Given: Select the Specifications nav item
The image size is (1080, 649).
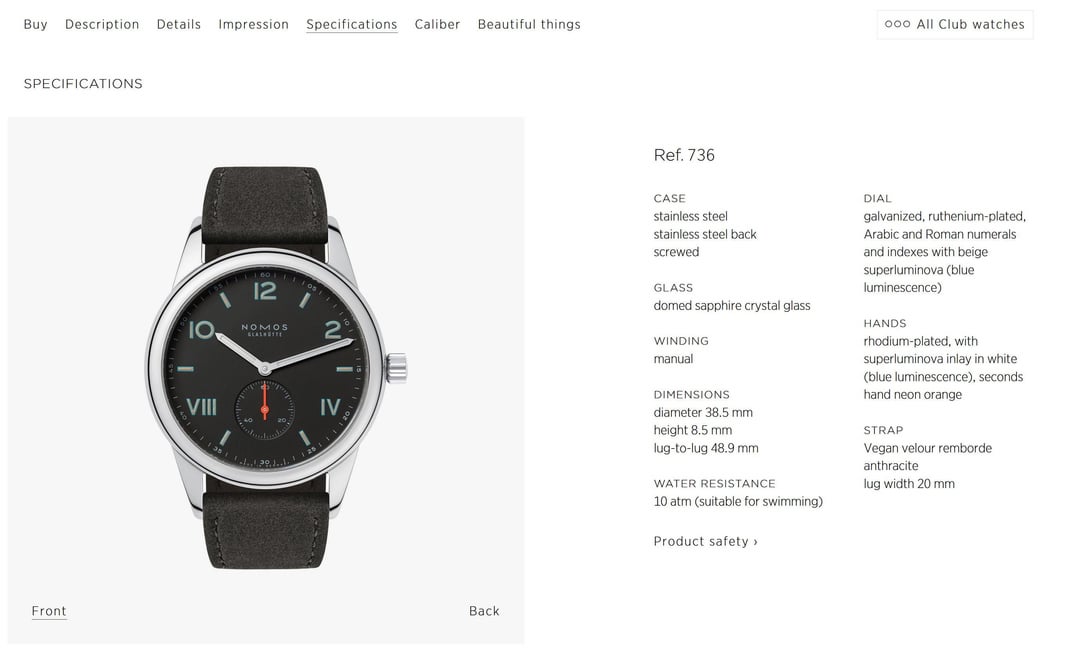Looking at the screenshot, I should click(352, 24).
